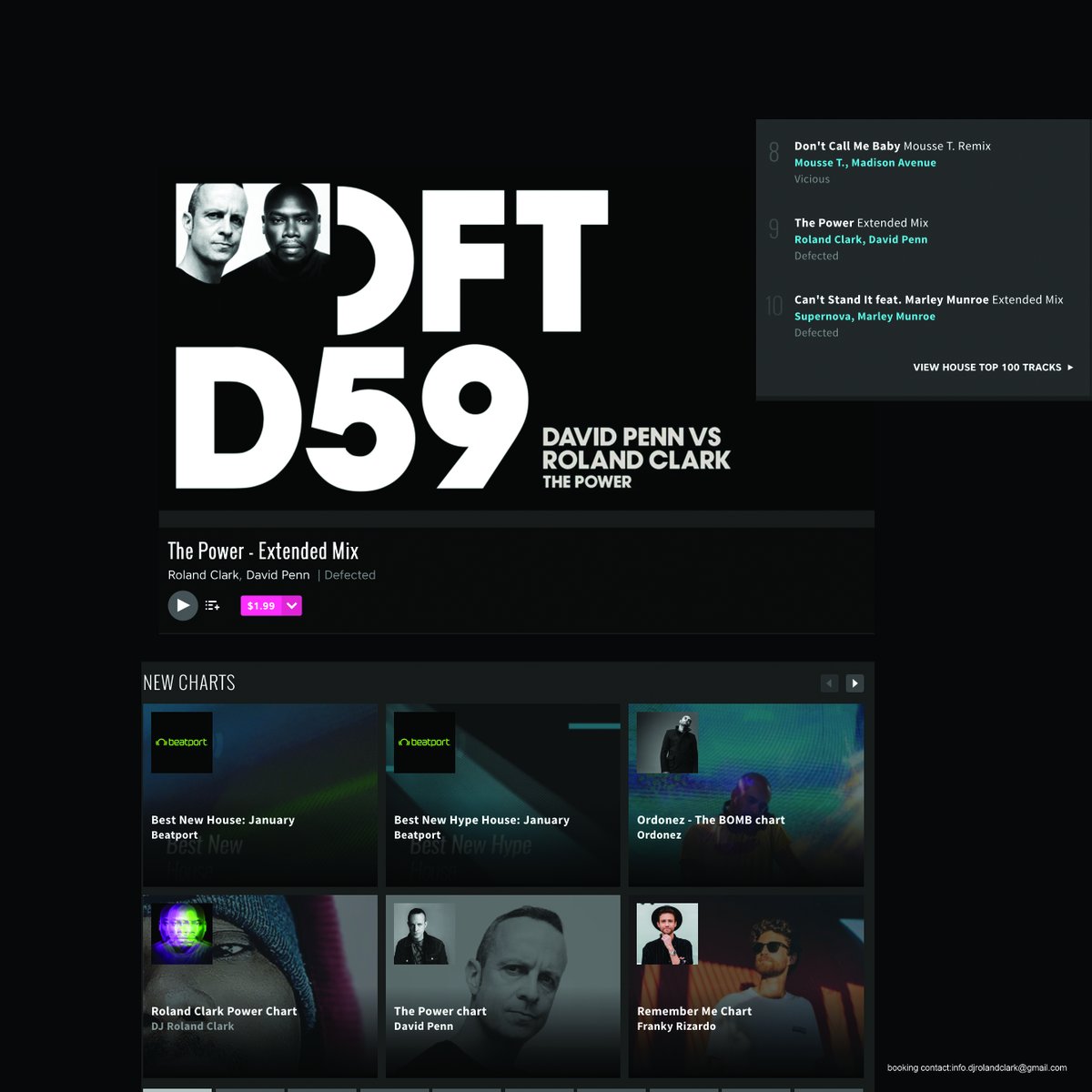This screenshot has height=1092, width=1092.
Task: Click Ordonez chart author name
Action: 659,835
